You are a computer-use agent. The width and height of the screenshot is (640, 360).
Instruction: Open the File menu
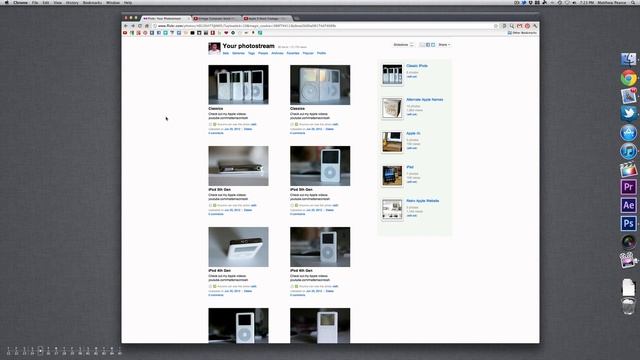[35, 2]
